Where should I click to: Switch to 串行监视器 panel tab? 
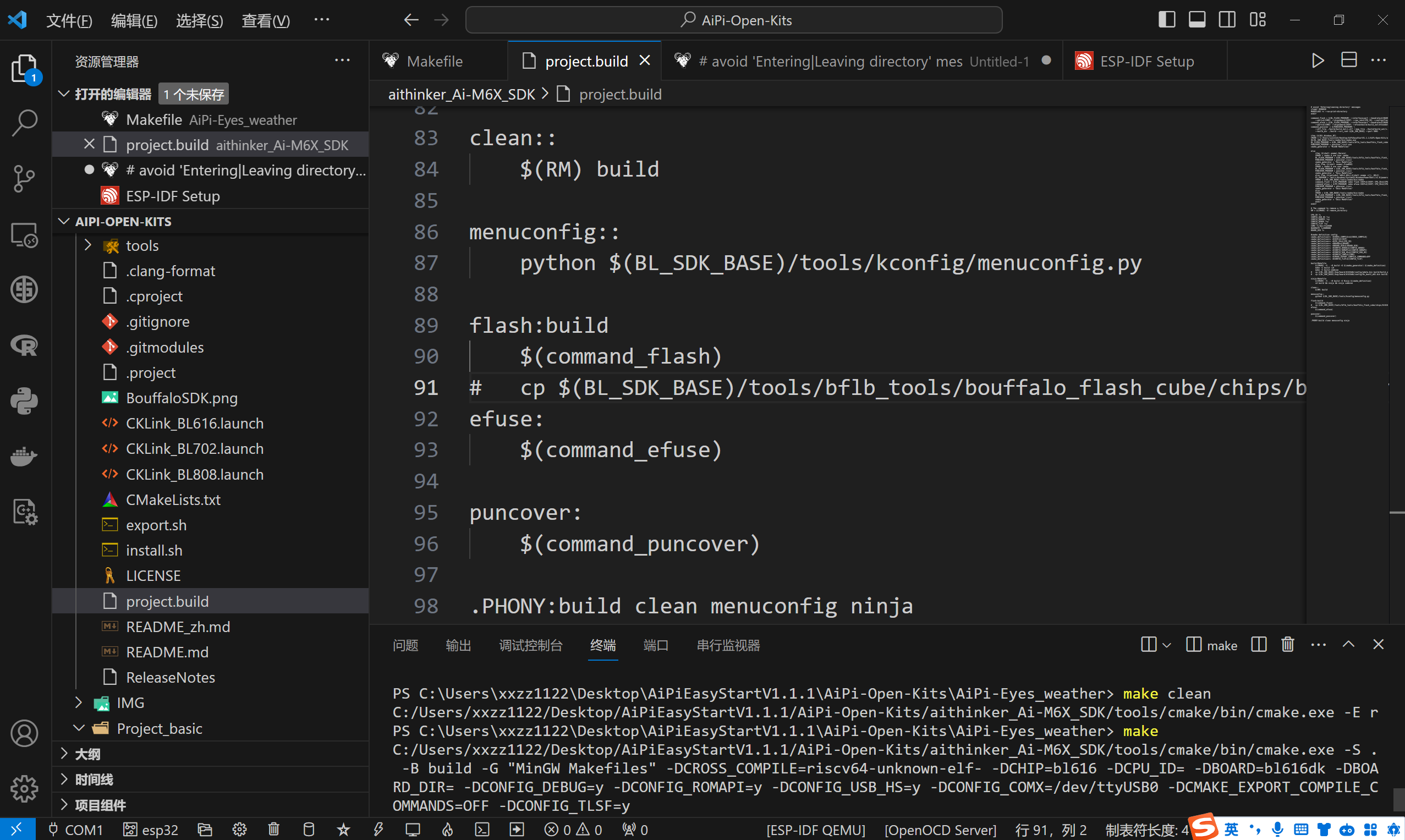point(728,645)
